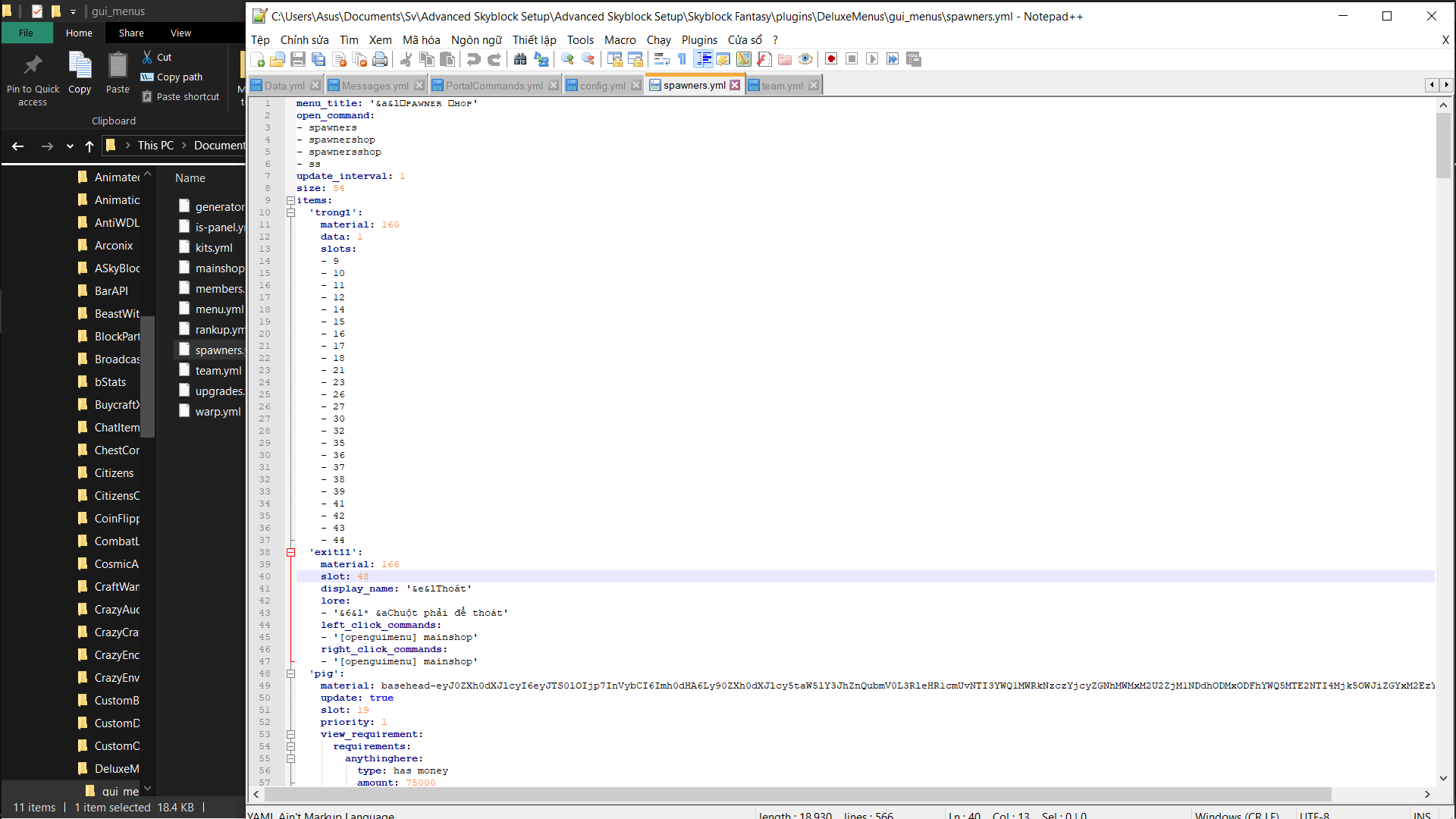Collapse the 'pig' block fold marker
The height and width of the screenshot is (819, 1456).
click(290, 673)
